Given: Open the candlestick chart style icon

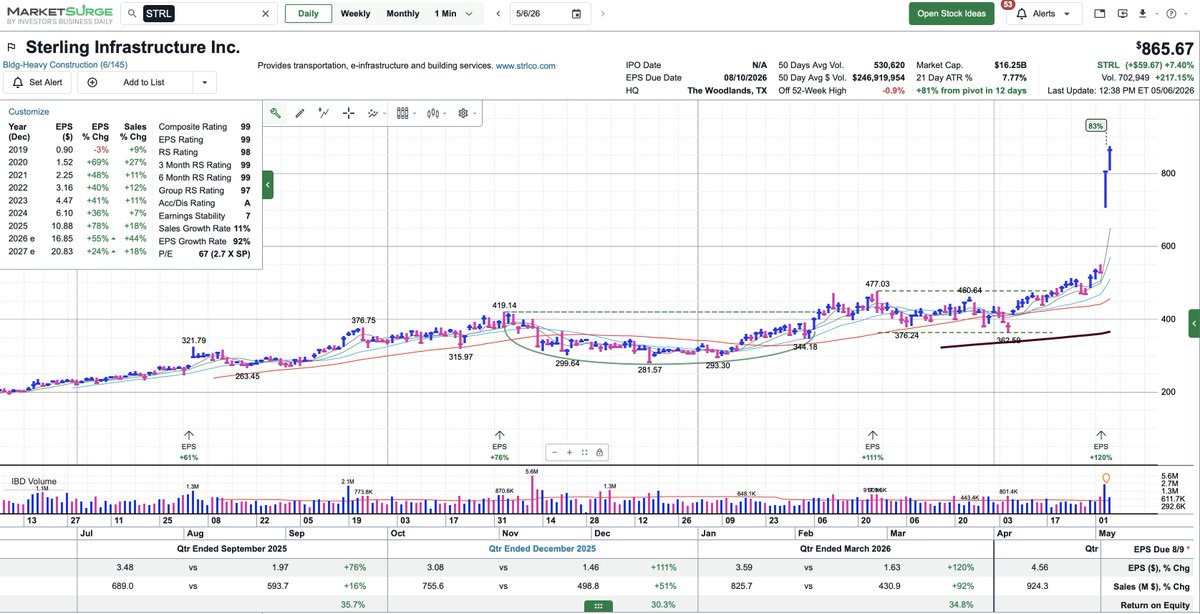Looking at the screenshot, I should [x=433, y=113].
